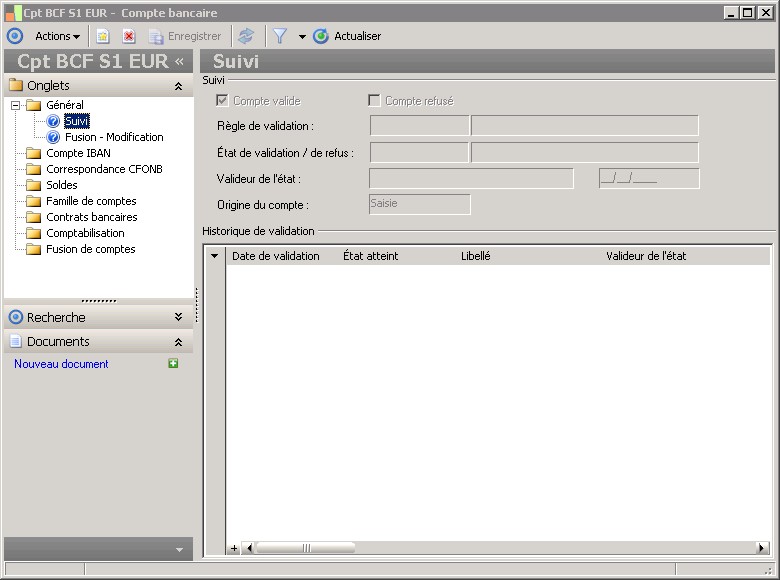Click the green Actualiser refresh icon

tap(320, 36)
